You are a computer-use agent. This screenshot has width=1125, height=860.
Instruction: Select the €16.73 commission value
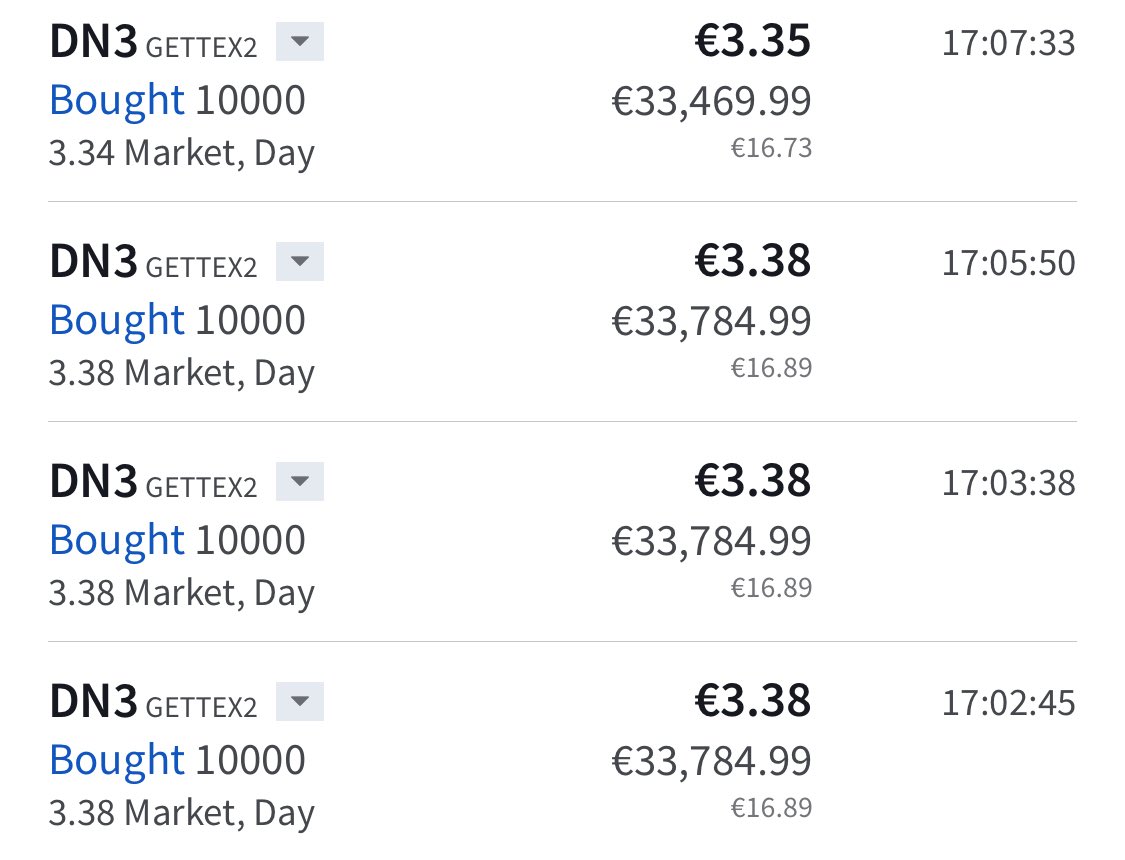pyautogui.click(x=771, y=148)
